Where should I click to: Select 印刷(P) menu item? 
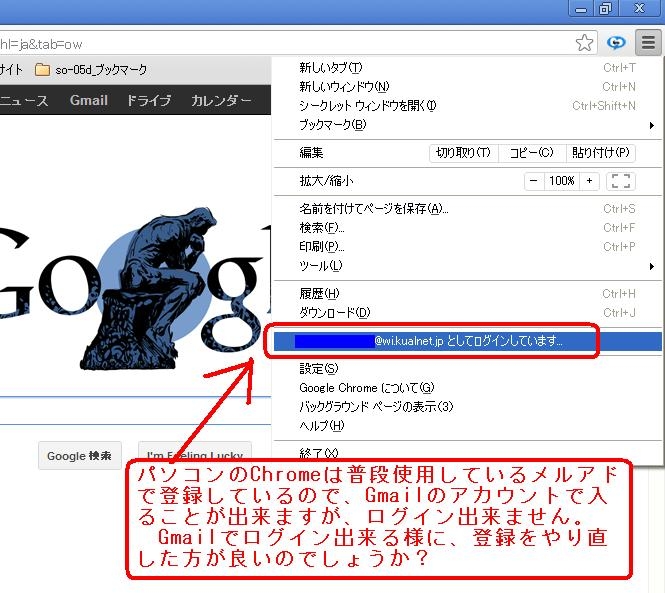pos(467,247)
